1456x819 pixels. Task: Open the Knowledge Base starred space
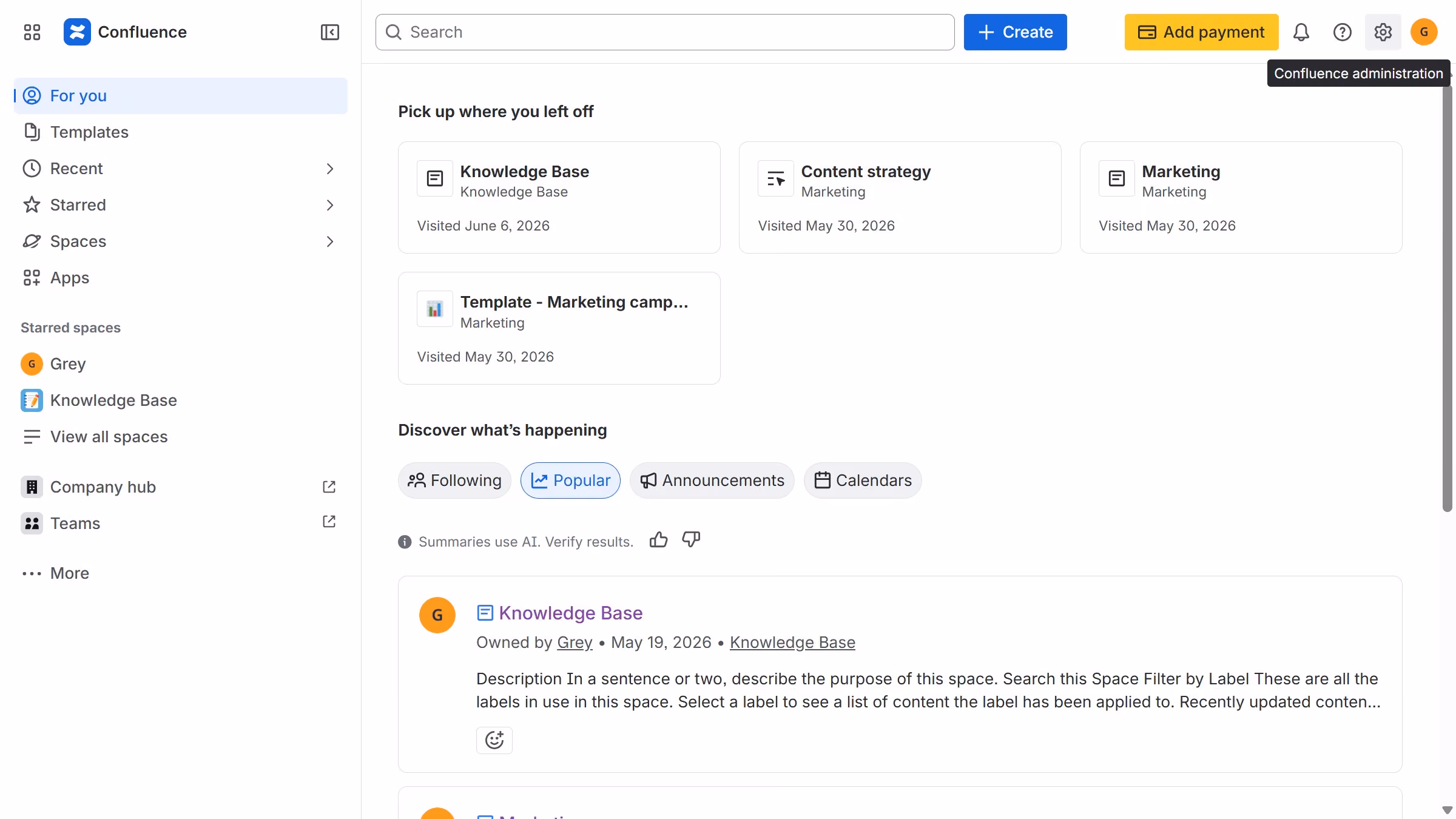coord(181,400)
